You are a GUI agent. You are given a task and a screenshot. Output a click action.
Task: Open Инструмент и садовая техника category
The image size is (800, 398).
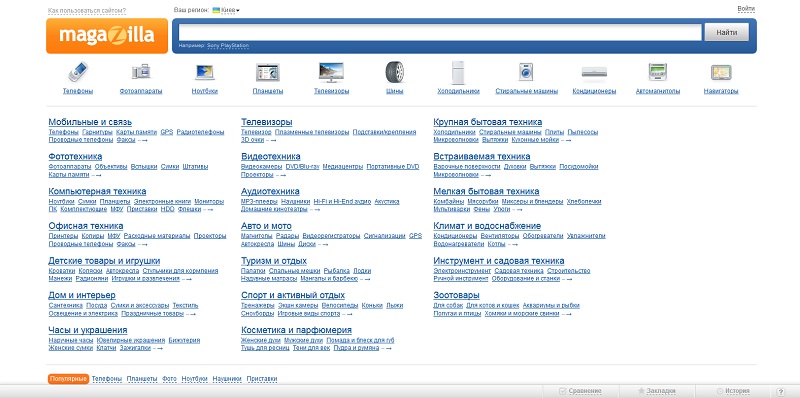pyautogui.click(x=499, y=261)
